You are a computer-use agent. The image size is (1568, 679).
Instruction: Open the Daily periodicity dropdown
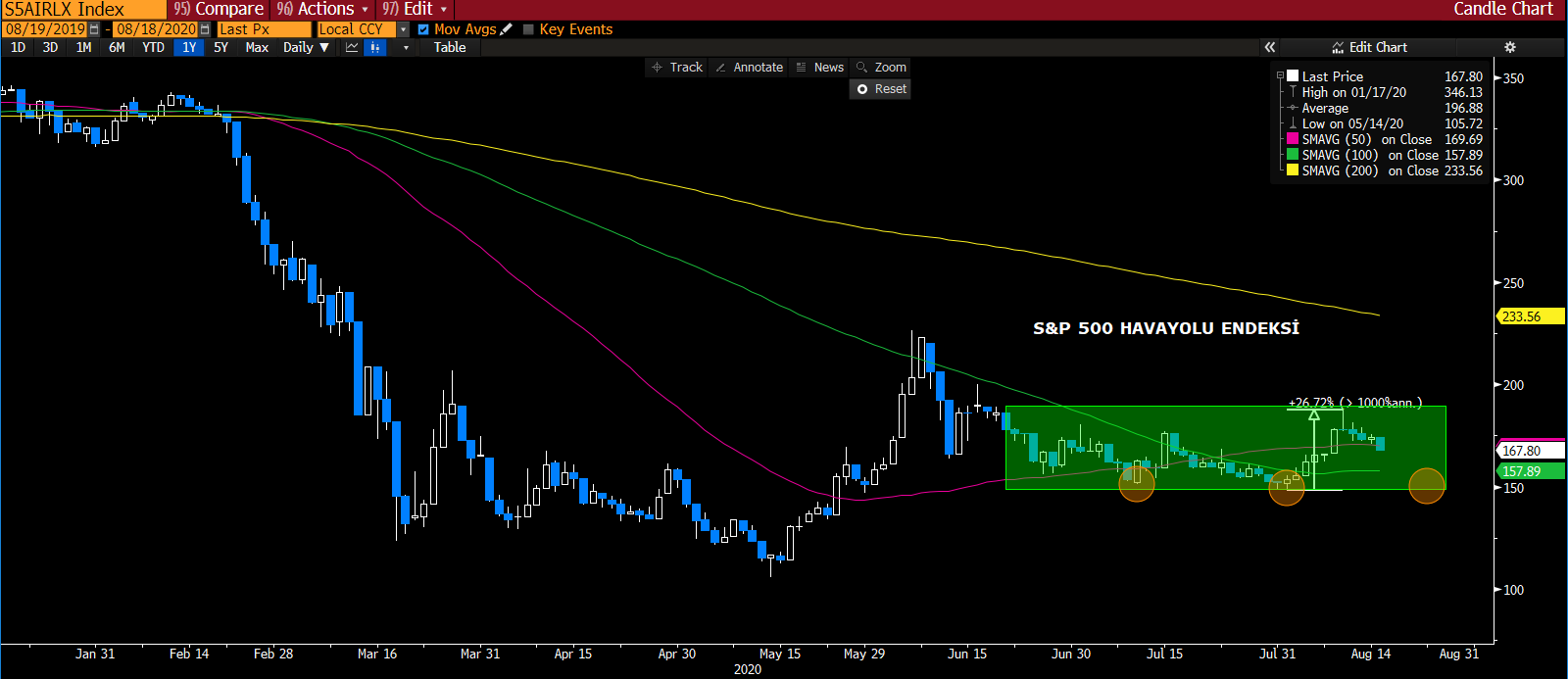point(307,47)
